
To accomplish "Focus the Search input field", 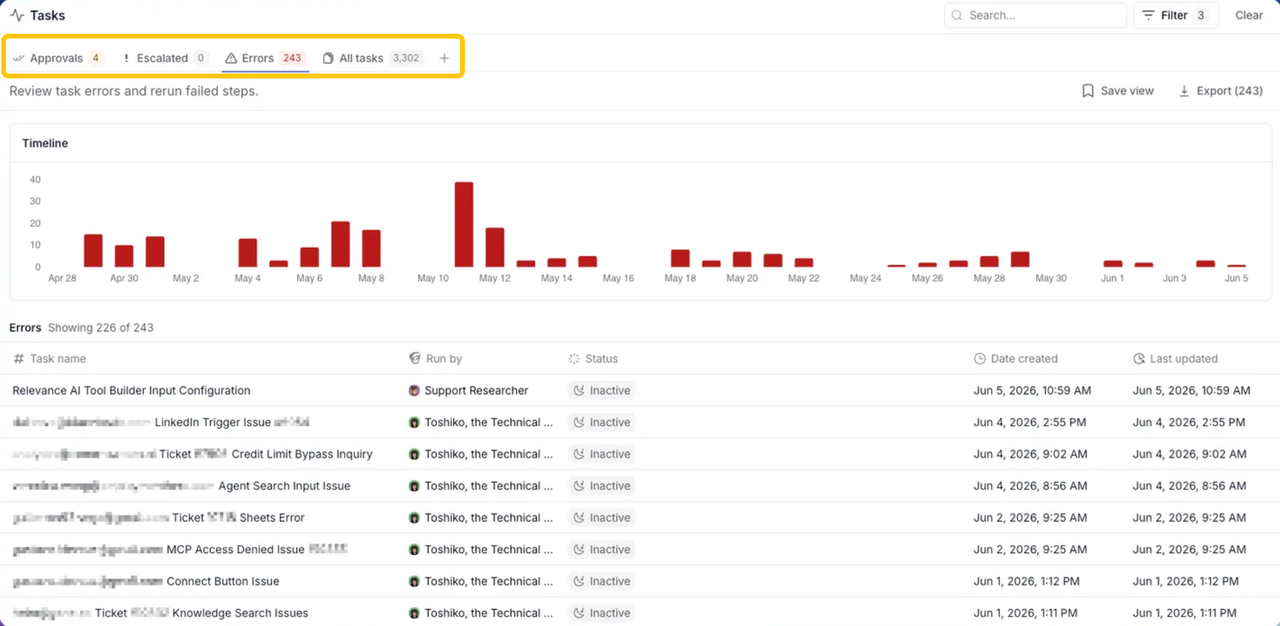I will coord(1035,15).
